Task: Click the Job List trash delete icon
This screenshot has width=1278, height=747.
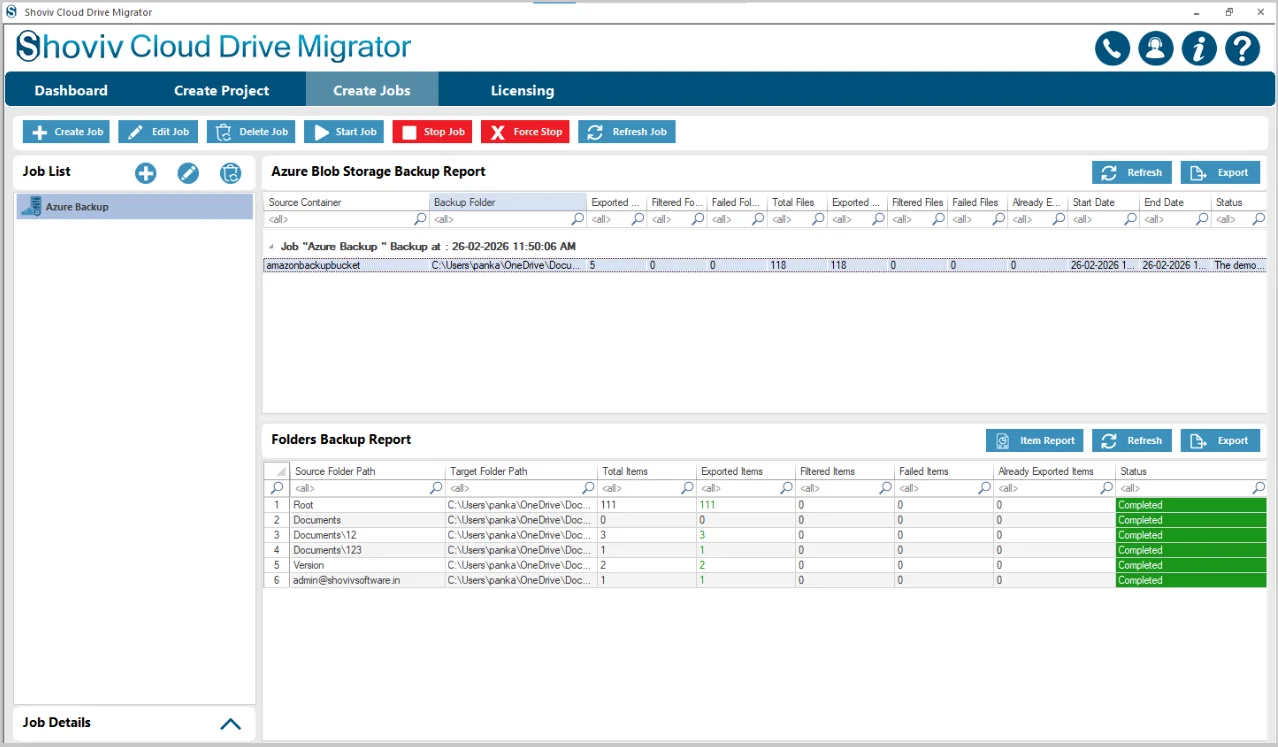Action: [x=231, y=173]
